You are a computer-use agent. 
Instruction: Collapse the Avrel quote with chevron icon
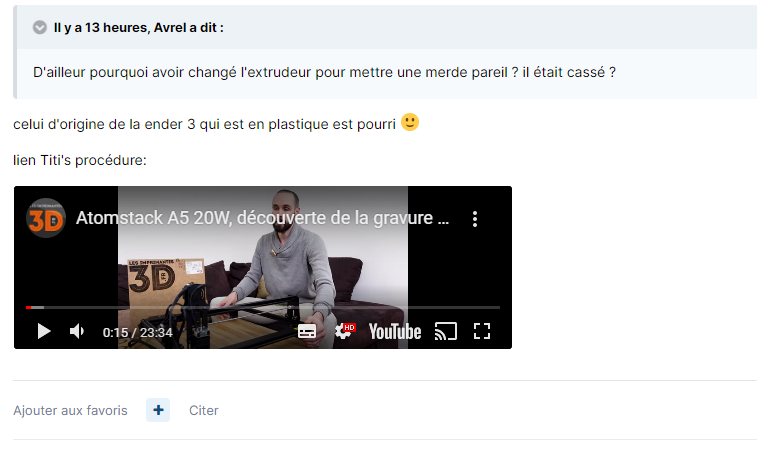point(40,28)
